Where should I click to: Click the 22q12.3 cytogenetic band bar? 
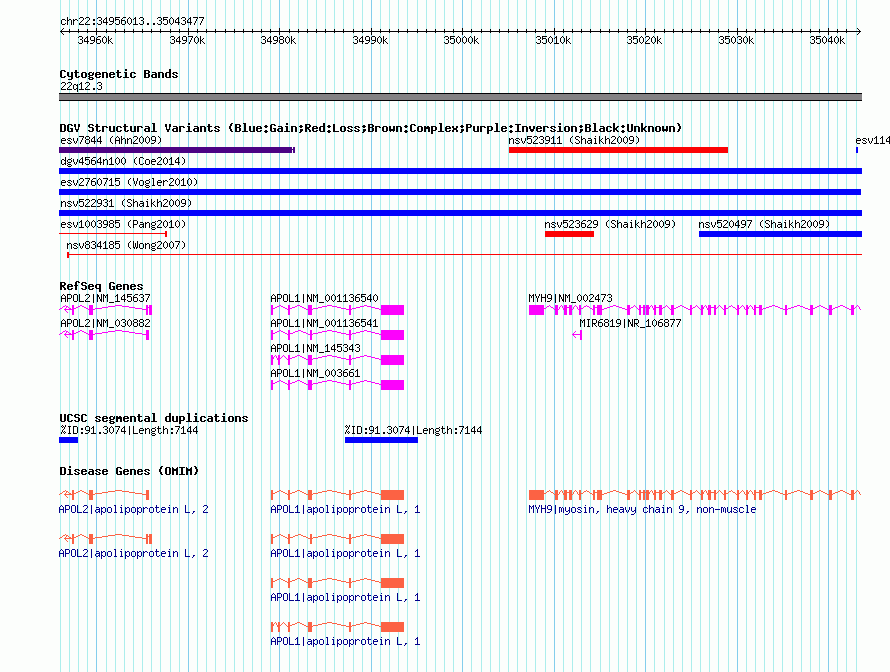click(x=460, y=97)
